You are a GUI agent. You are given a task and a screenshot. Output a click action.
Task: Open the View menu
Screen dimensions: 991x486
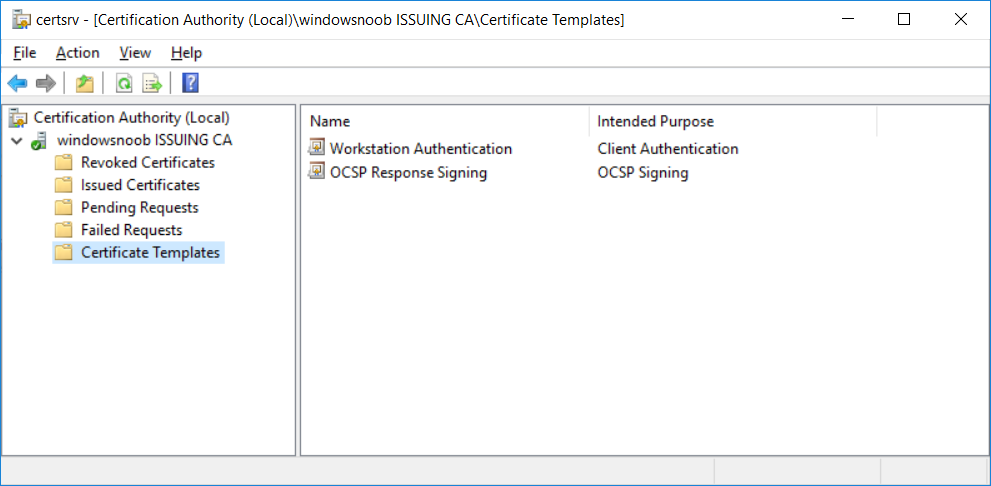(135, 52)
